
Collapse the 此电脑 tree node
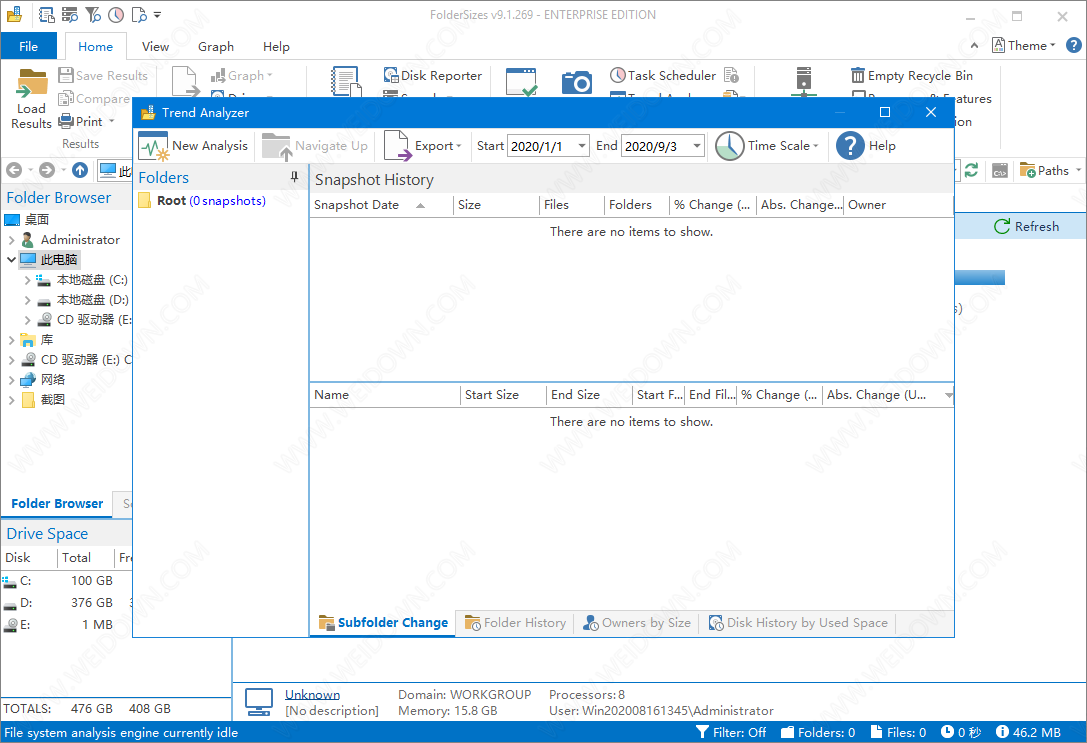pos(11,260)
